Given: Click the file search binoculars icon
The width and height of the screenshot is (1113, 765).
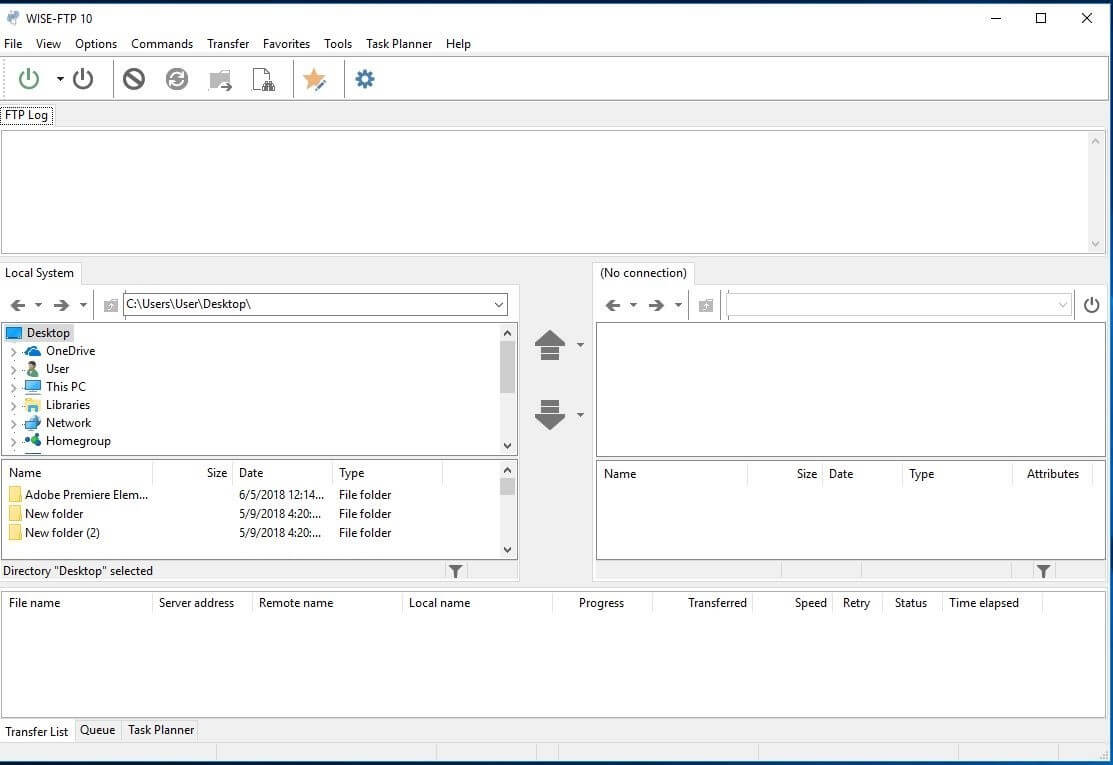Looking at the screenshot, I should click(x=263, y=80).
